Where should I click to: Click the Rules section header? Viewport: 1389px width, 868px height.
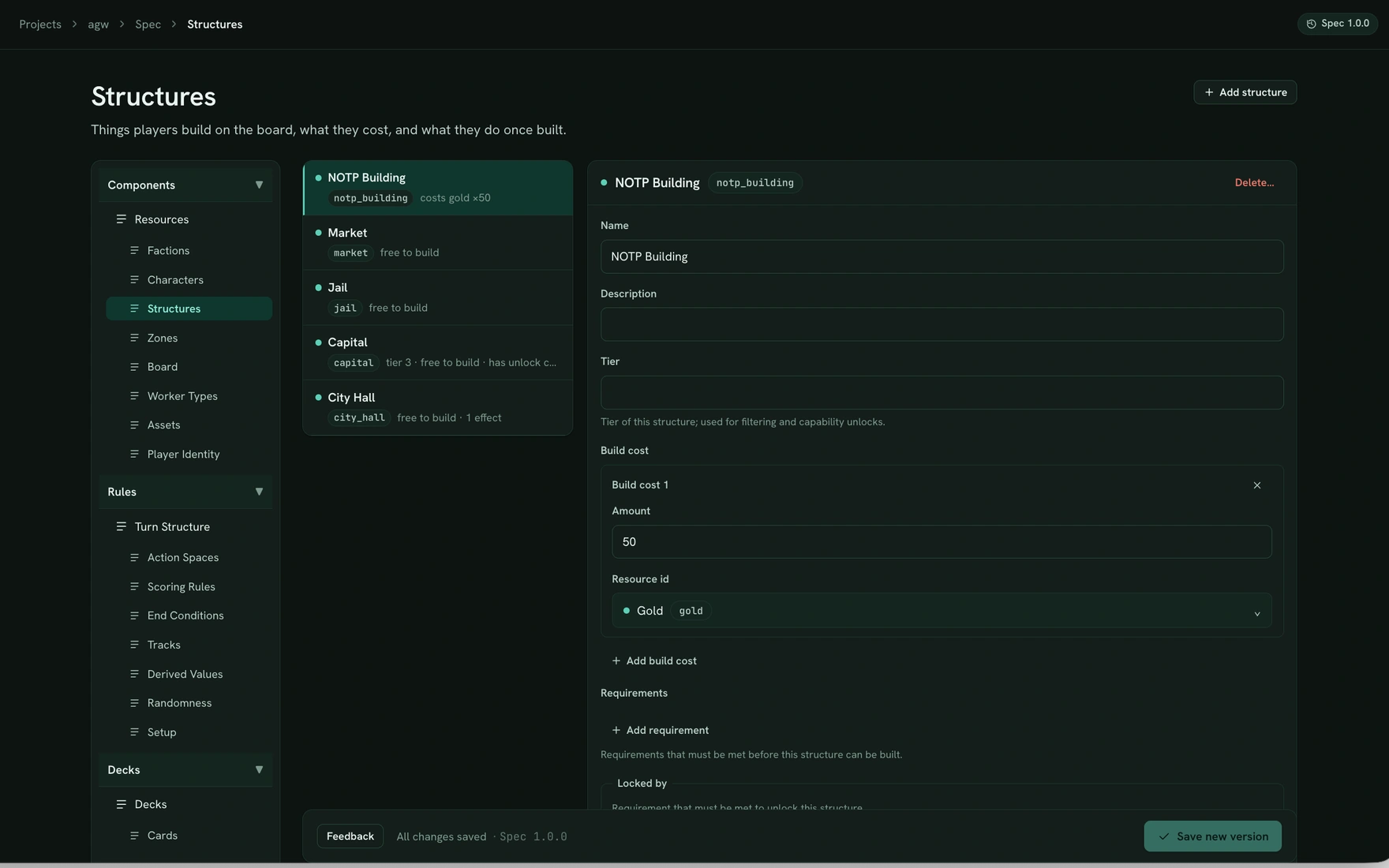click(185, 492)
